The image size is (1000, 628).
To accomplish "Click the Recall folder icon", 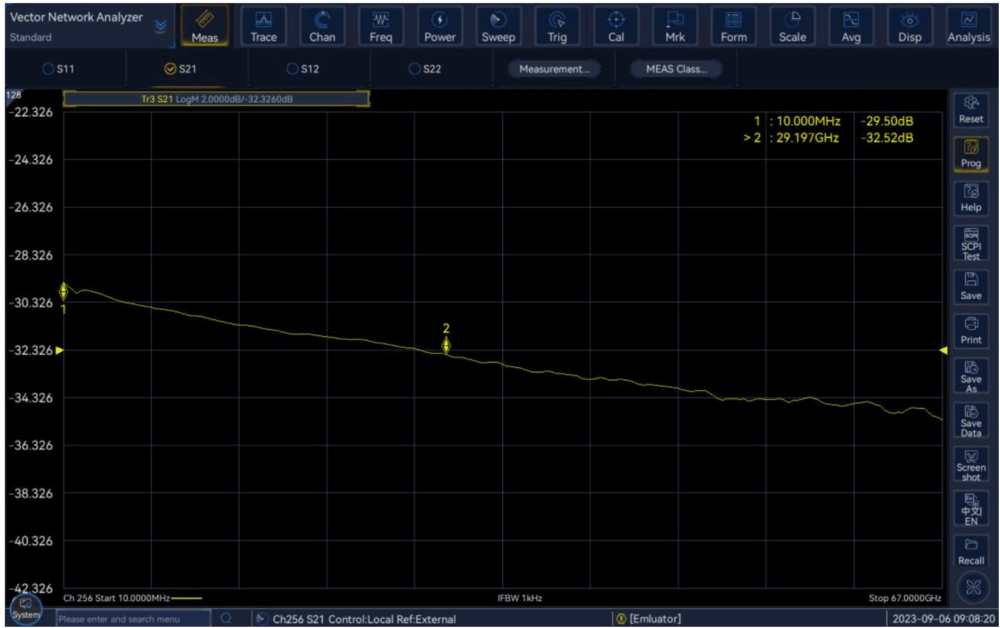I will [x=970, y=551].
